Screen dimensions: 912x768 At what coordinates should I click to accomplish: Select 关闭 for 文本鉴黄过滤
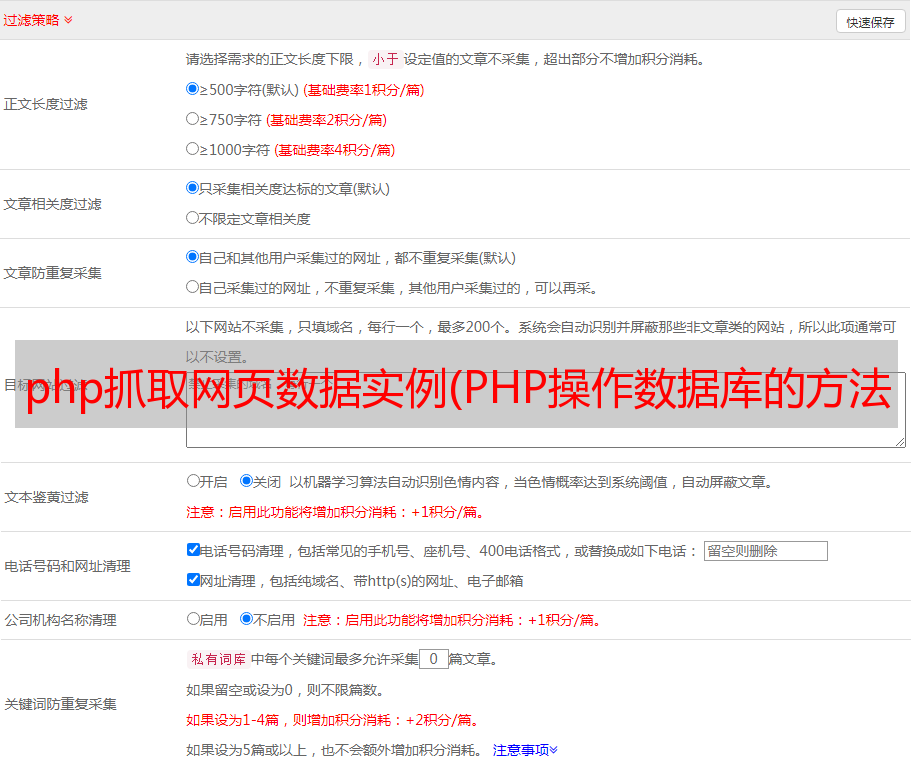[246, 481]
